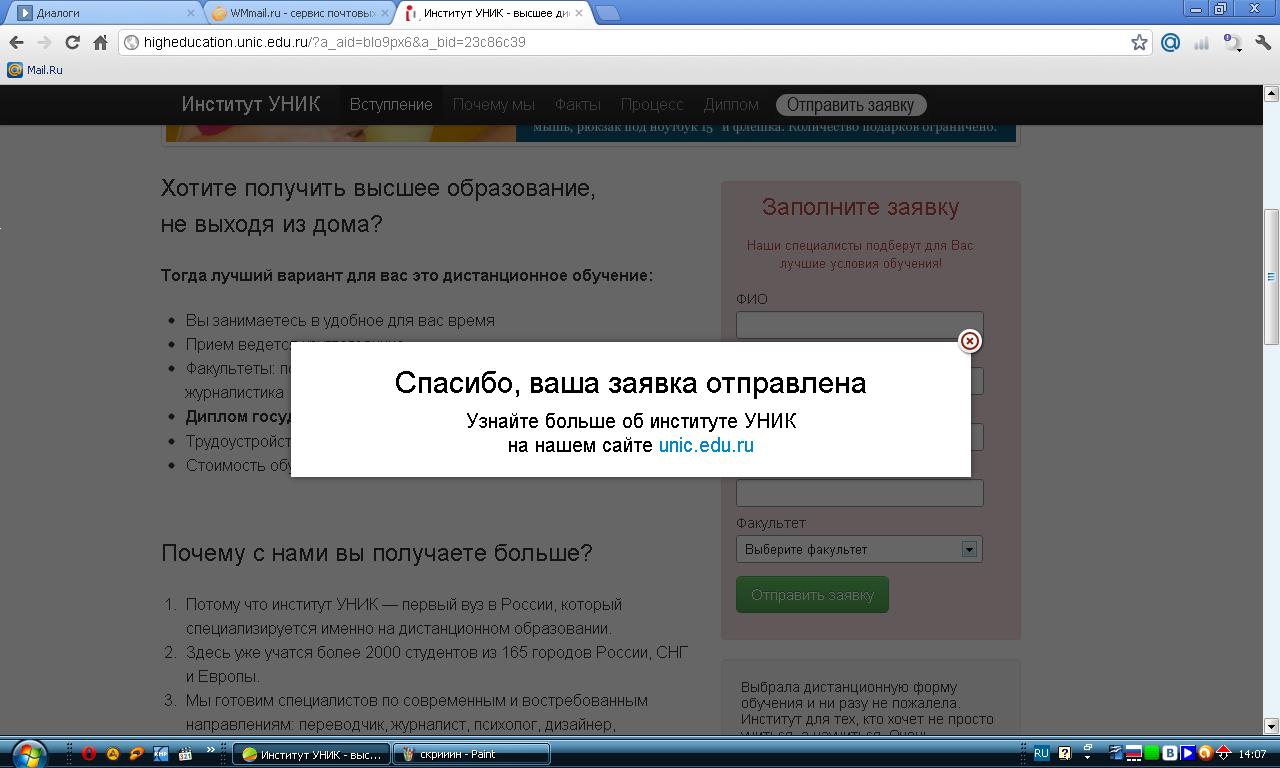Open the Mail.Ru @ extension
This screenshot has width=1280, height=768.
(x=1170, y=42)
